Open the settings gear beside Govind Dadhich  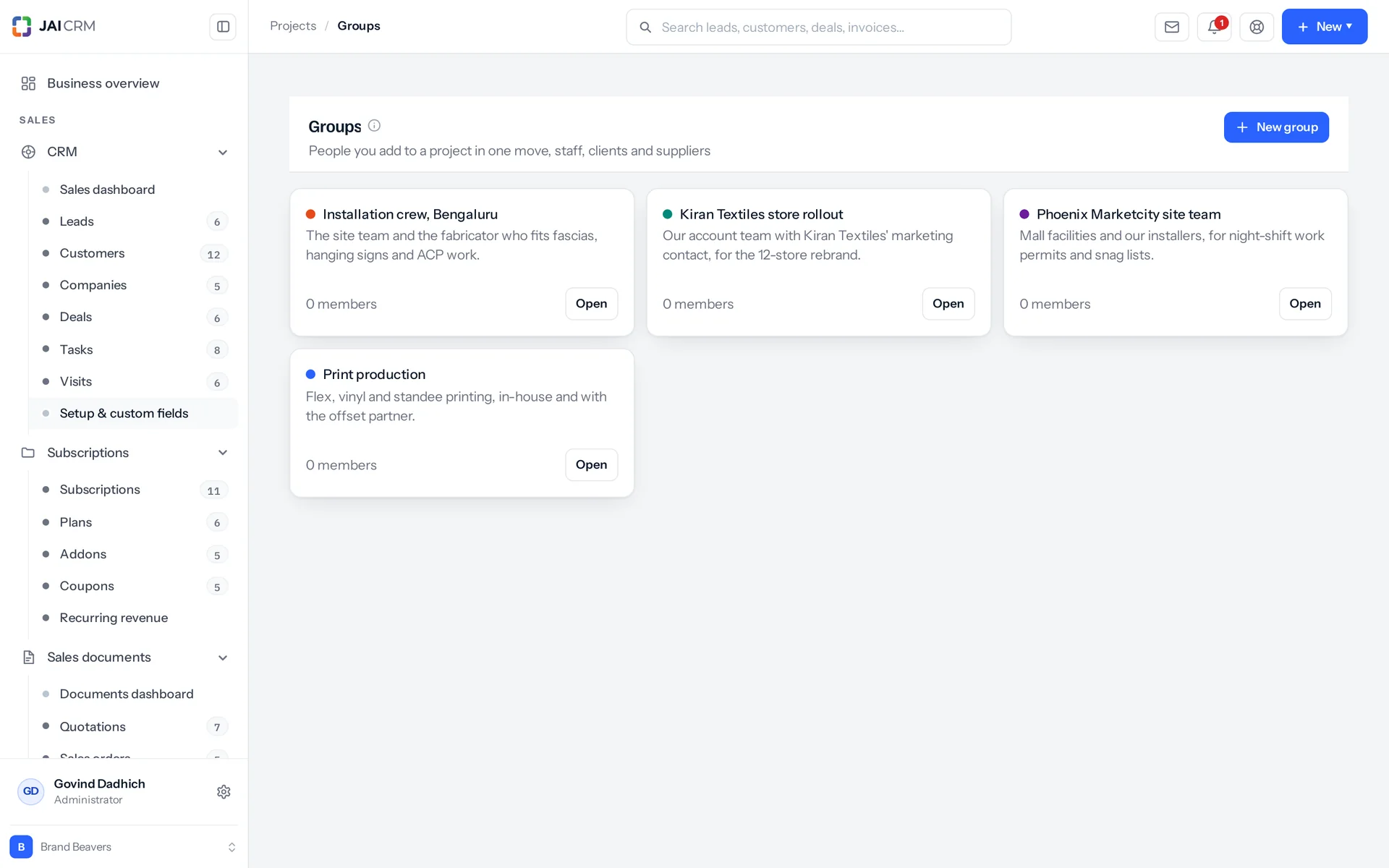click(224, 791)
